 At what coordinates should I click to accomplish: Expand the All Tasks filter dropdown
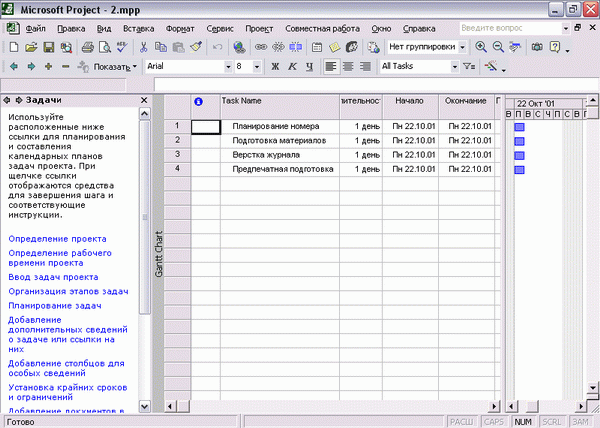(x=455, y=67)
